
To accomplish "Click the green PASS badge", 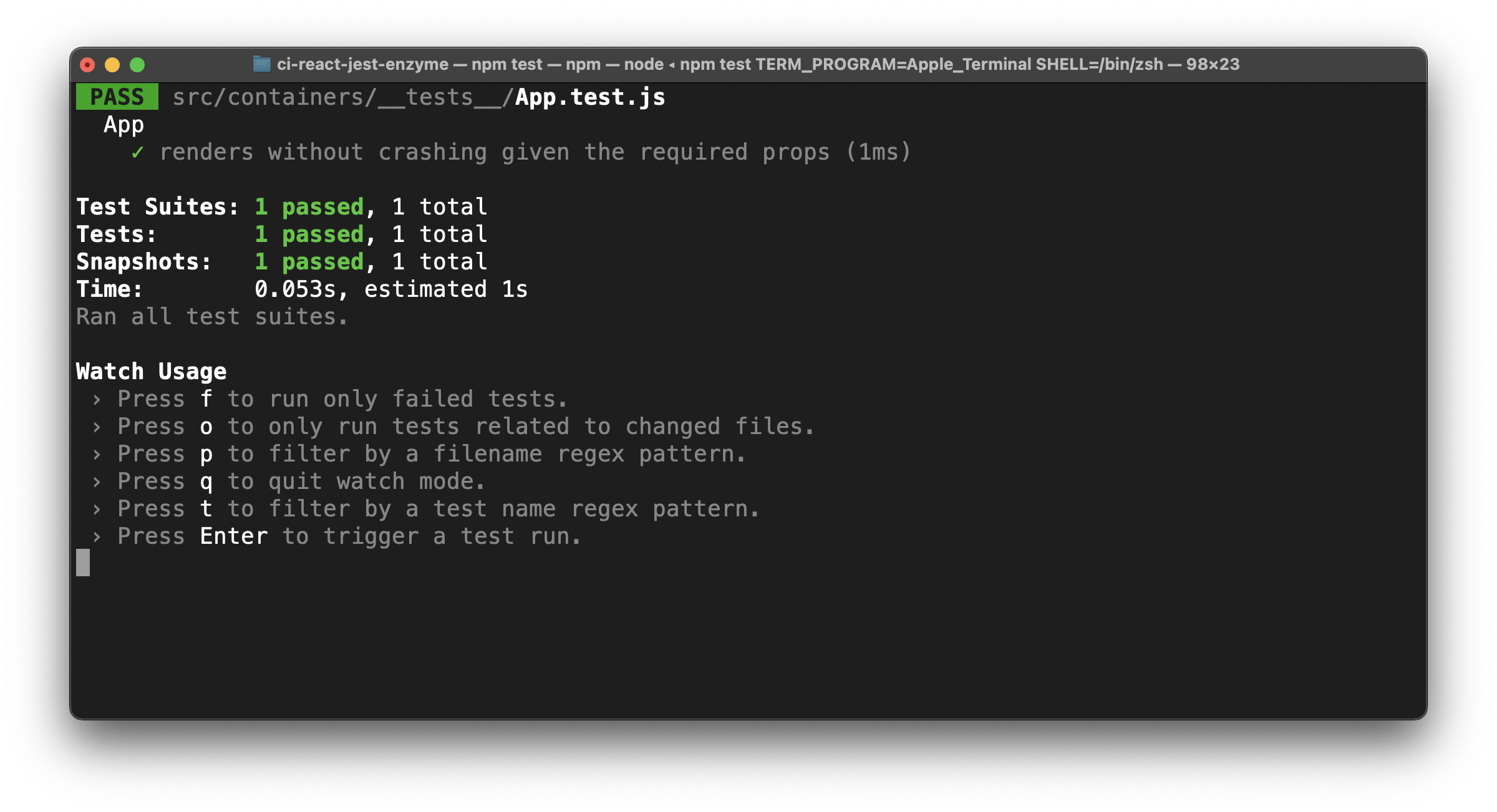I will coord(117,97).
